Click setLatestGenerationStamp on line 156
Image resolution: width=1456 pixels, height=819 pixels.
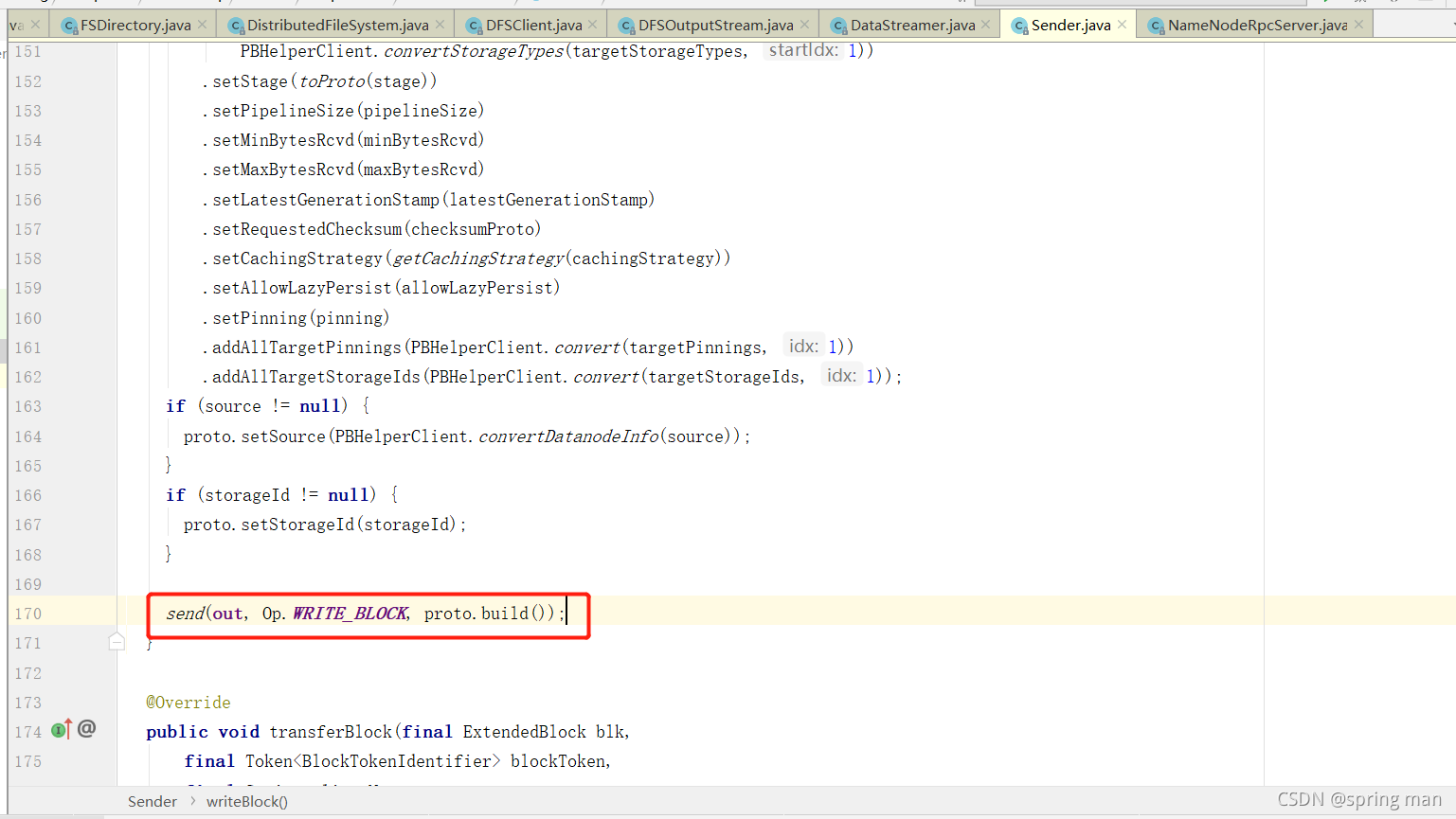[326, 200]
